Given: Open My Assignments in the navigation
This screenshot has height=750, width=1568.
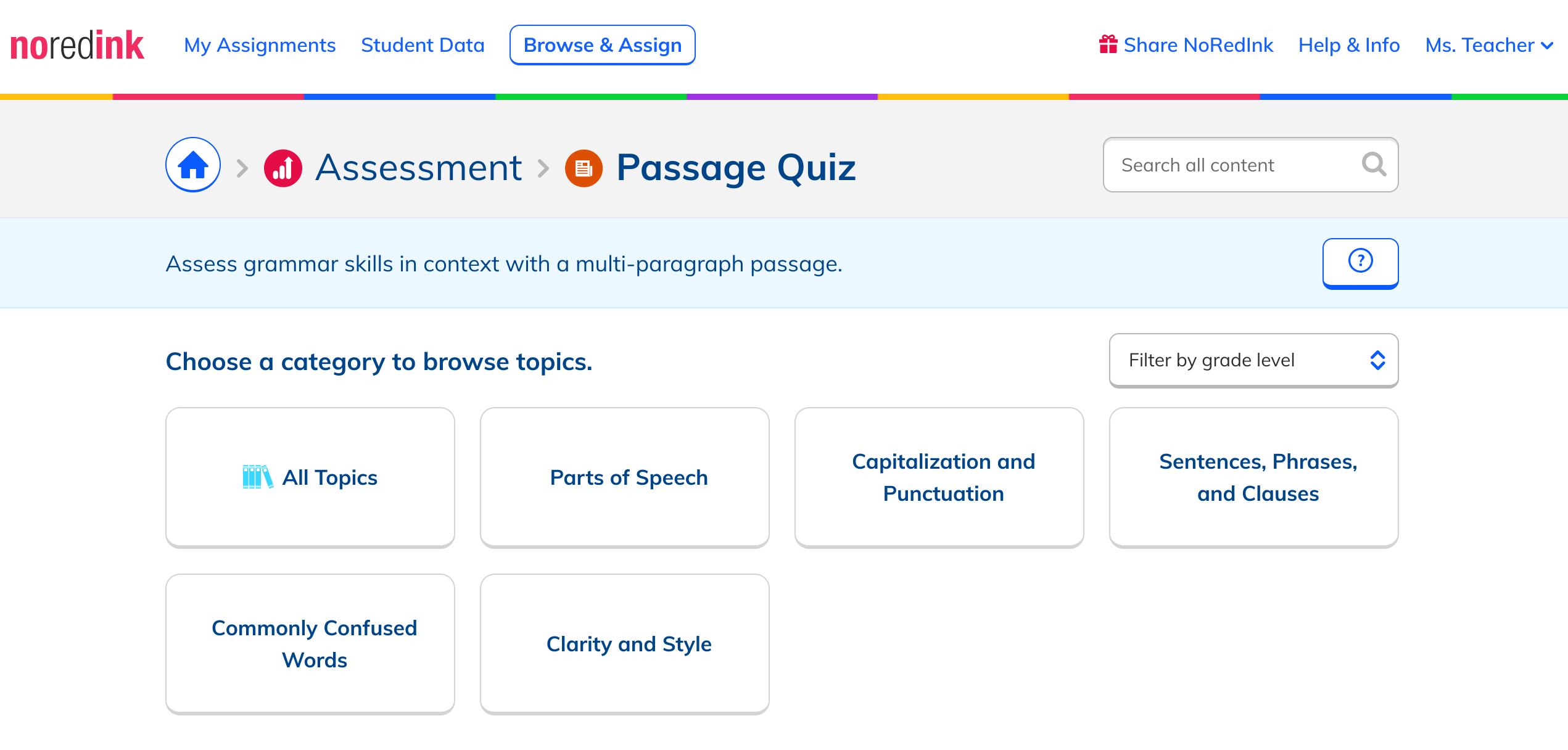Looking at the screenshot, I should 260,45.
